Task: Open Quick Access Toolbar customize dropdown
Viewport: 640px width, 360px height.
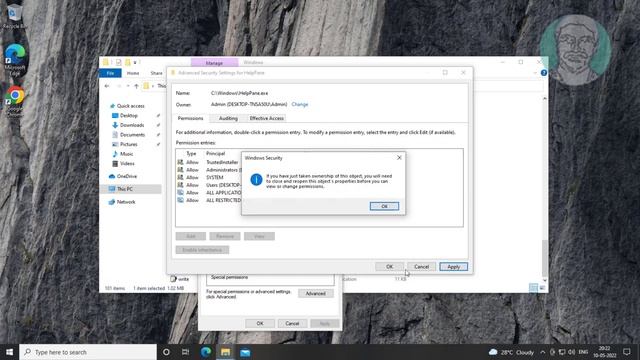Action: coord(136,62)
